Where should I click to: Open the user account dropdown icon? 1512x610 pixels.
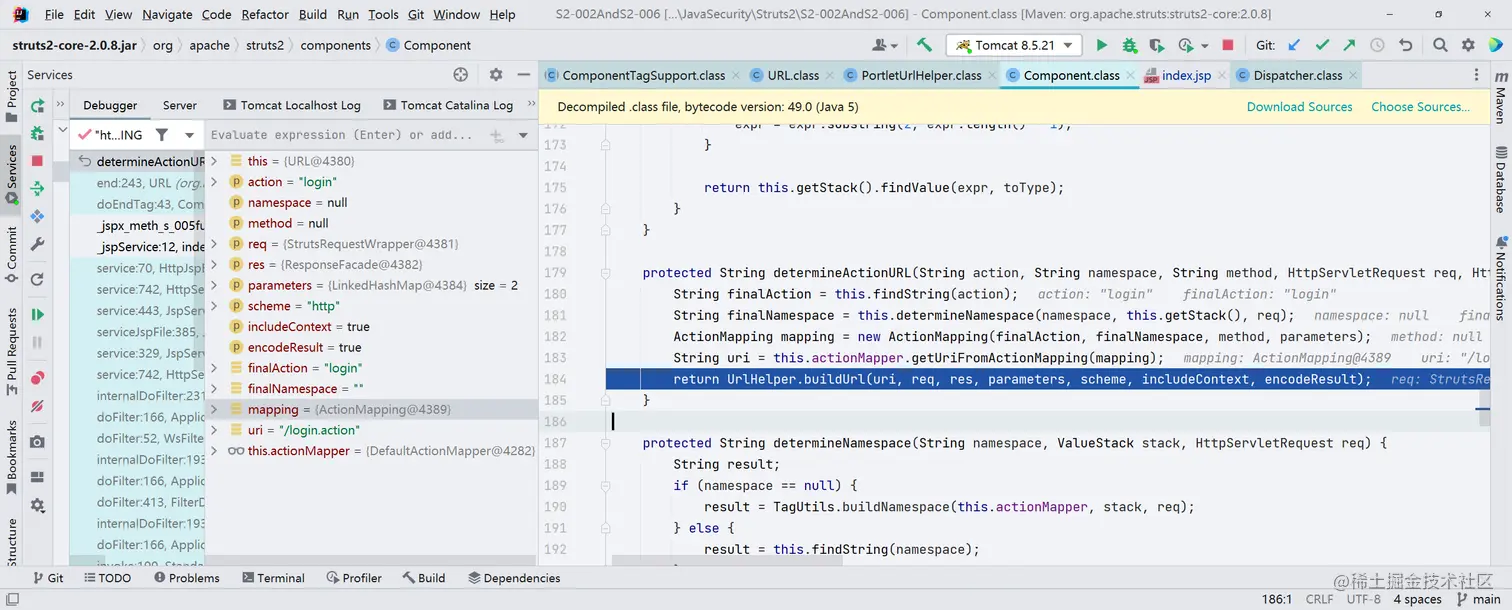884,45
